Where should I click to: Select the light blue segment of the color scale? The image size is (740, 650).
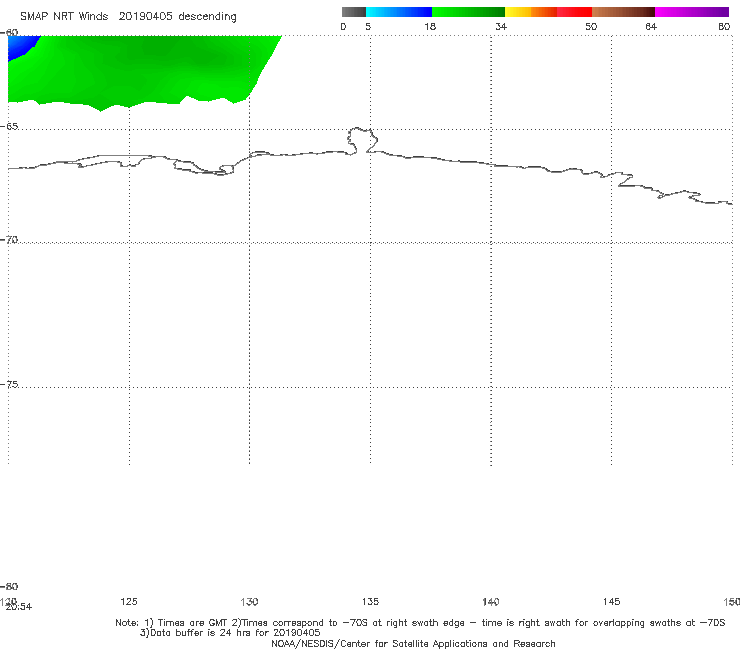coord(399,12)
